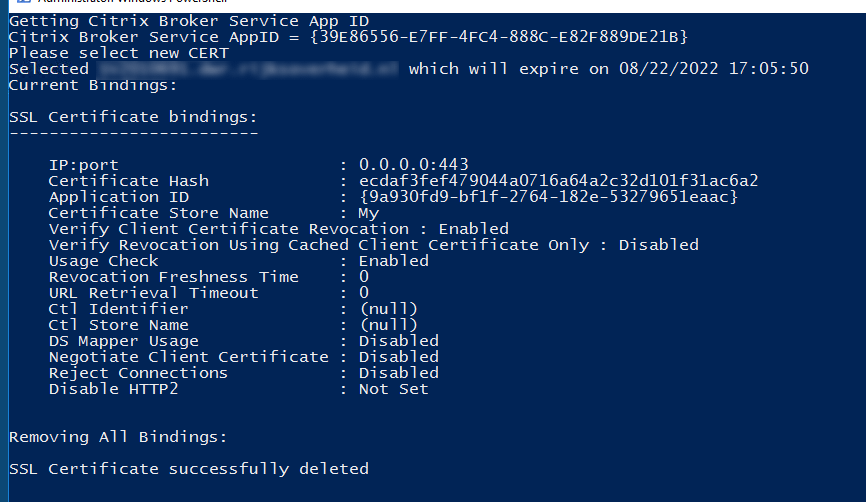This screenshot has height=502, width=866.
Task: Click the SSL Certificate successfully deleted message
Action: coord(188,469)
